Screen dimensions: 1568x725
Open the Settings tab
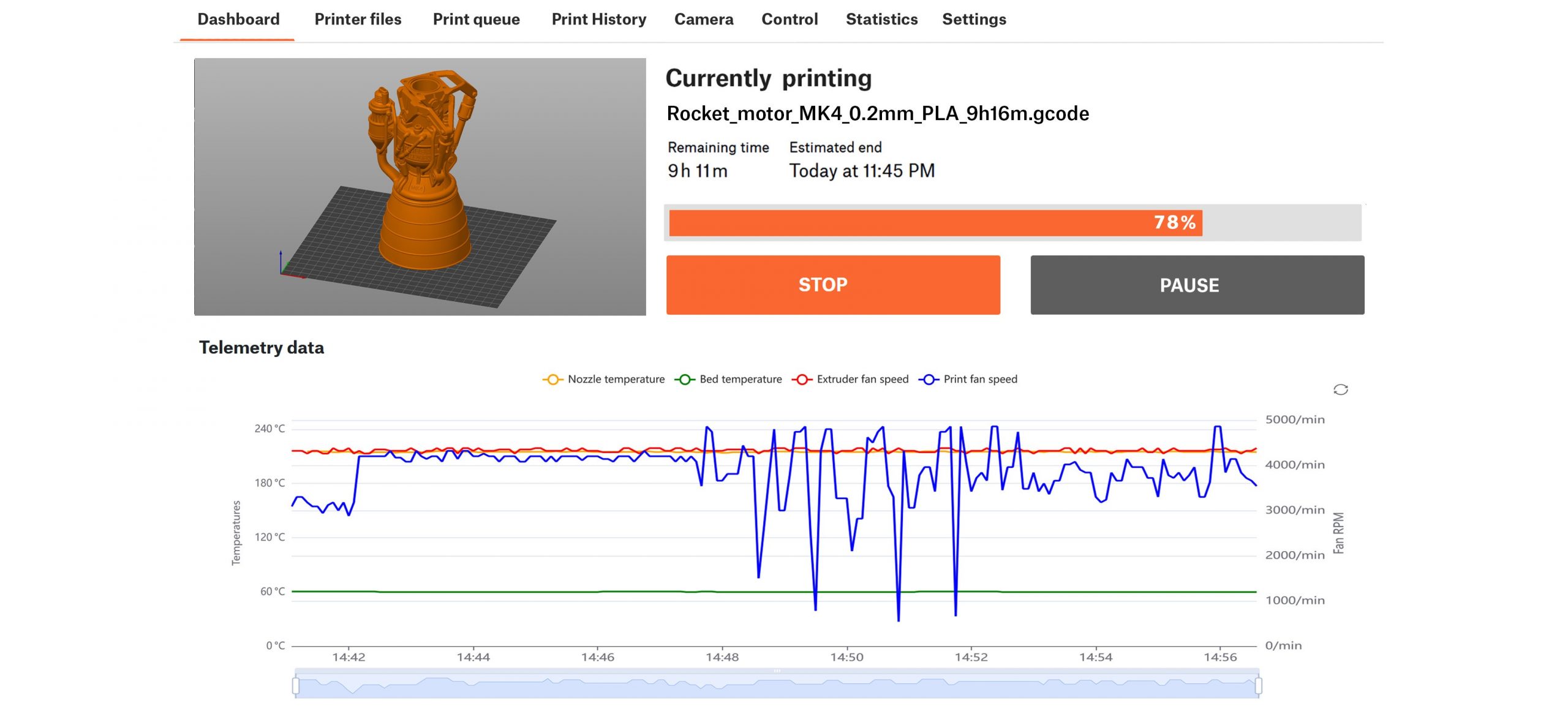973,20
